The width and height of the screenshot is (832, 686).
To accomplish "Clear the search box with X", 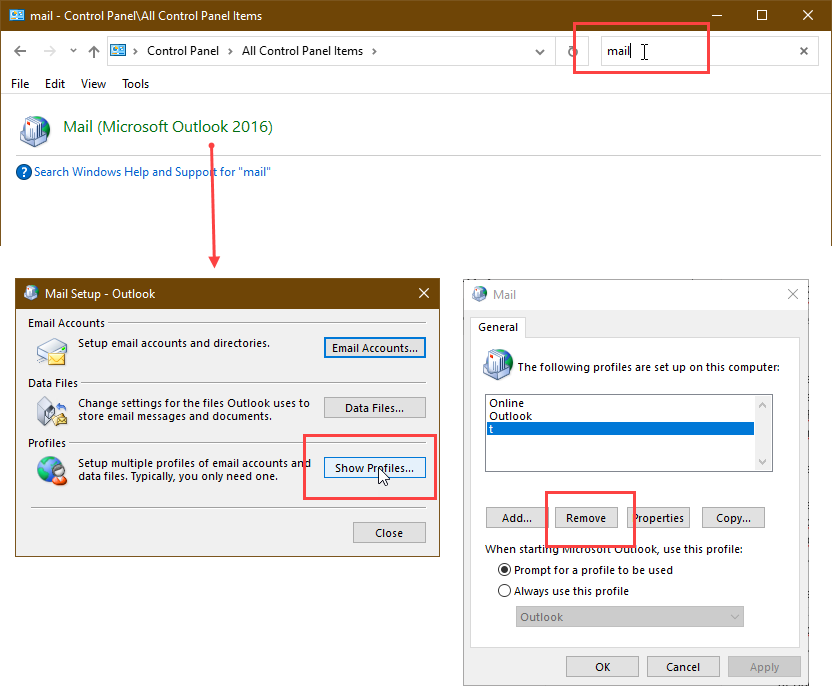I will [x=804, y=51].
